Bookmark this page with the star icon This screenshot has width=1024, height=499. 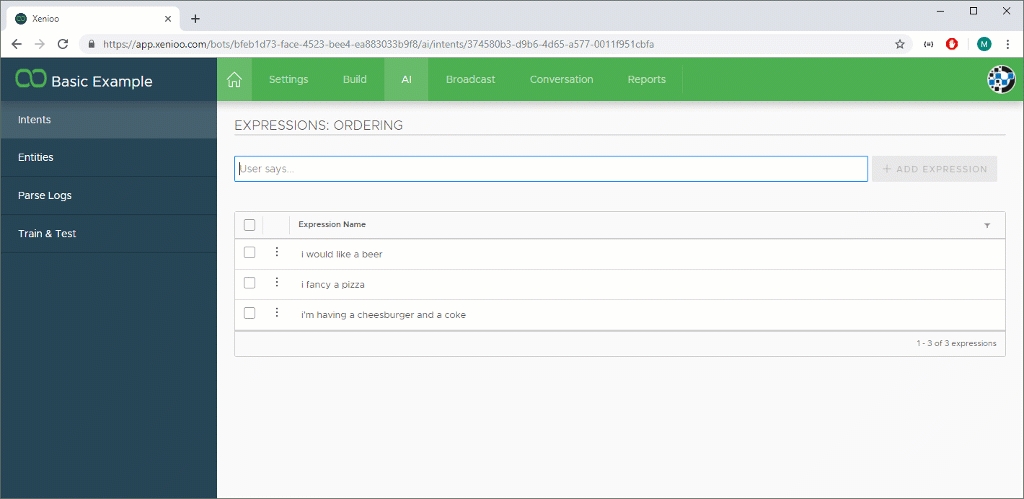tap(899, 44)
